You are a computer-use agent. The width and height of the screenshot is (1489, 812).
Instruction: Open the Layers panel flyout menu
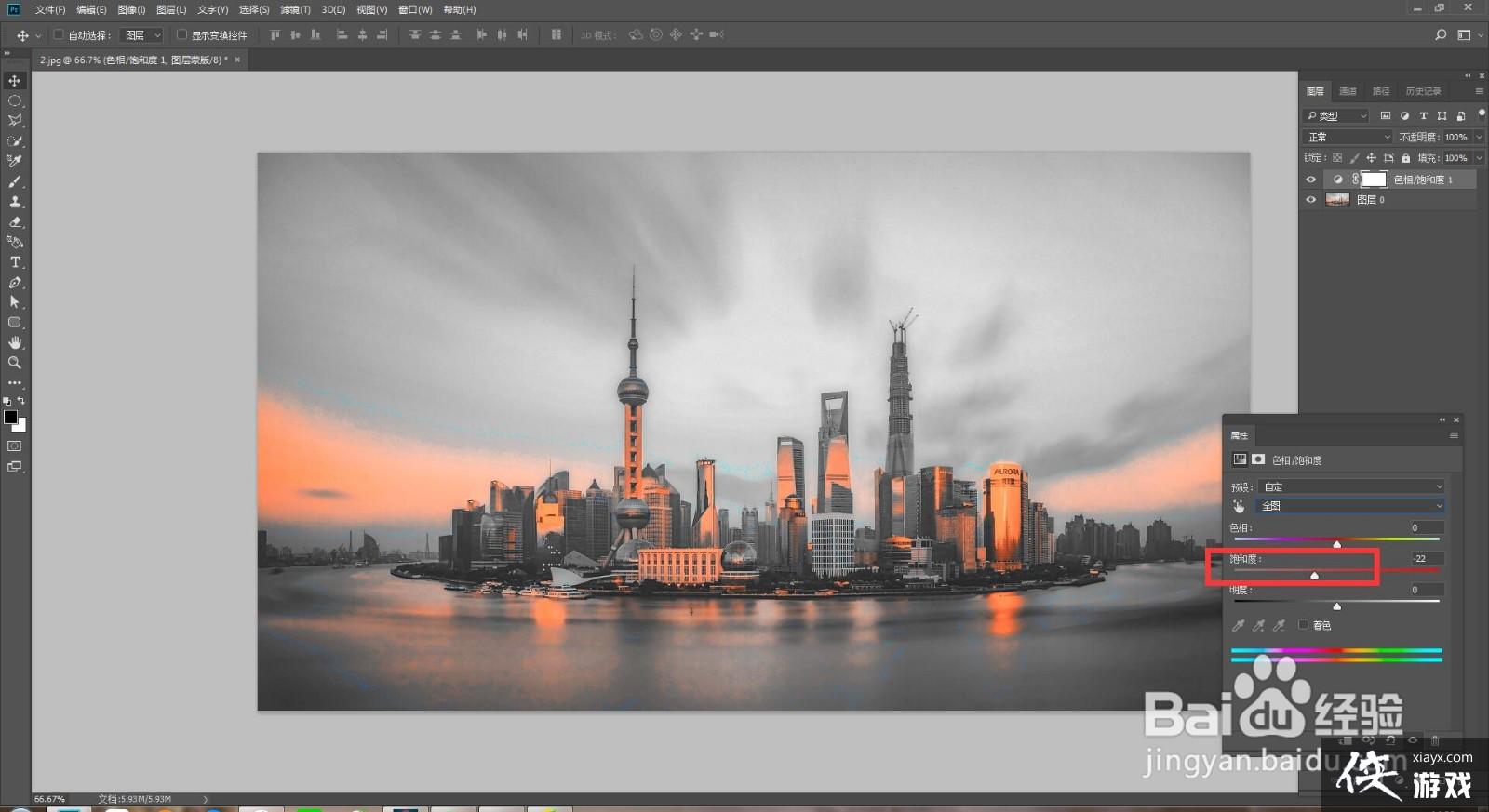(1479, 91)
